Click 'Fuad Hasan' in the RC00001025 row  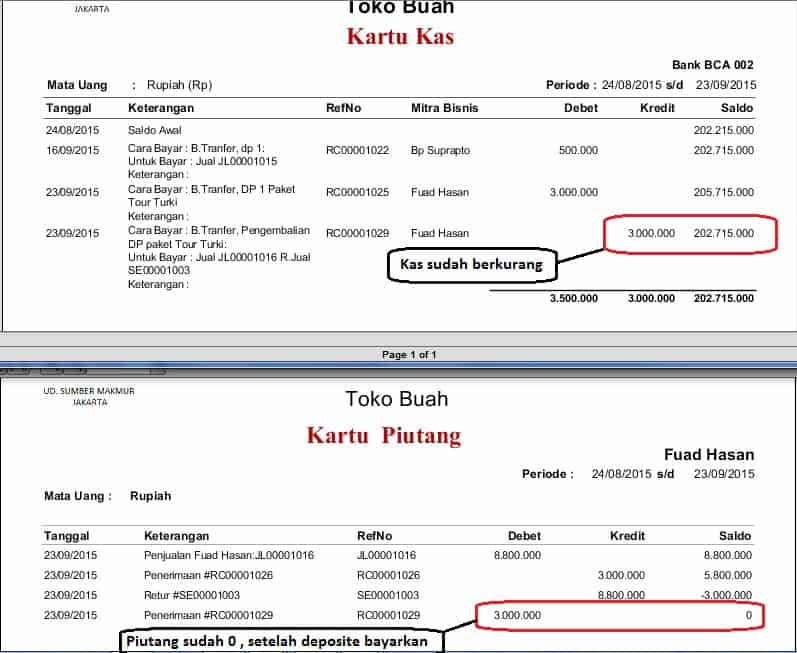(x=440, y=192)
